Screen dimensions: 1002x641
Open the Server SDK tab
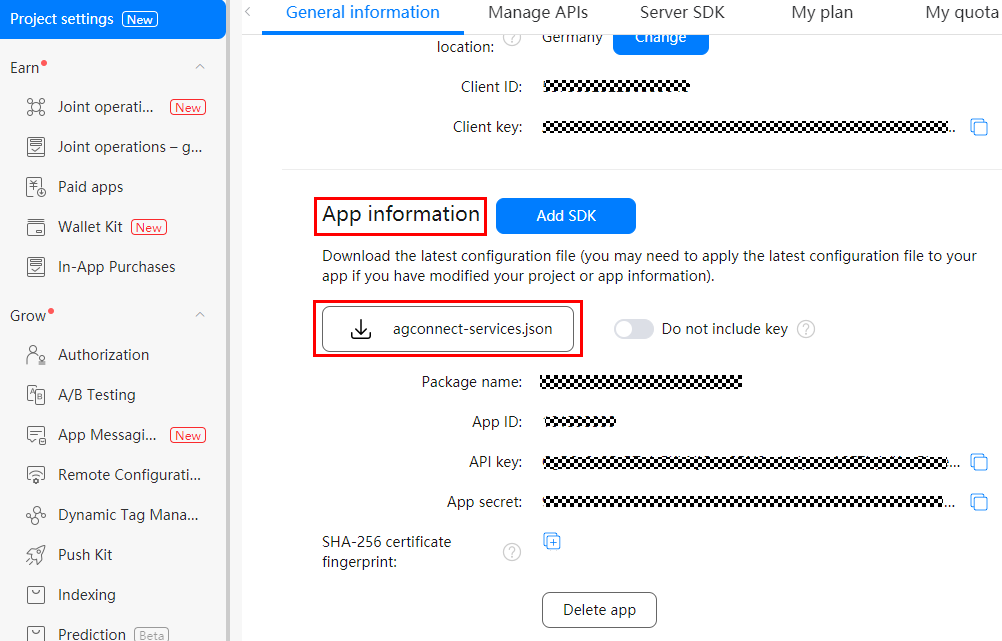pos(682,13)
